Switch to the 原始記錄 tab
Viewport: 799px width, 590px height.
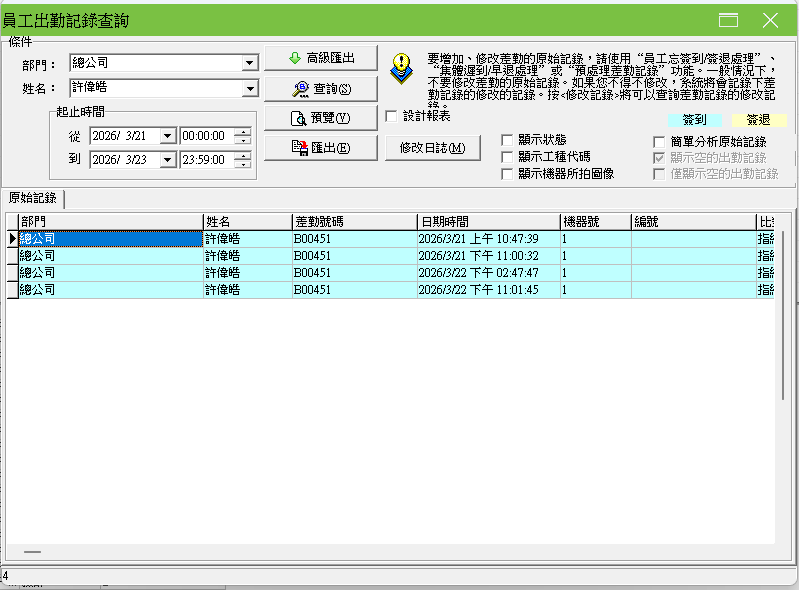33,198
